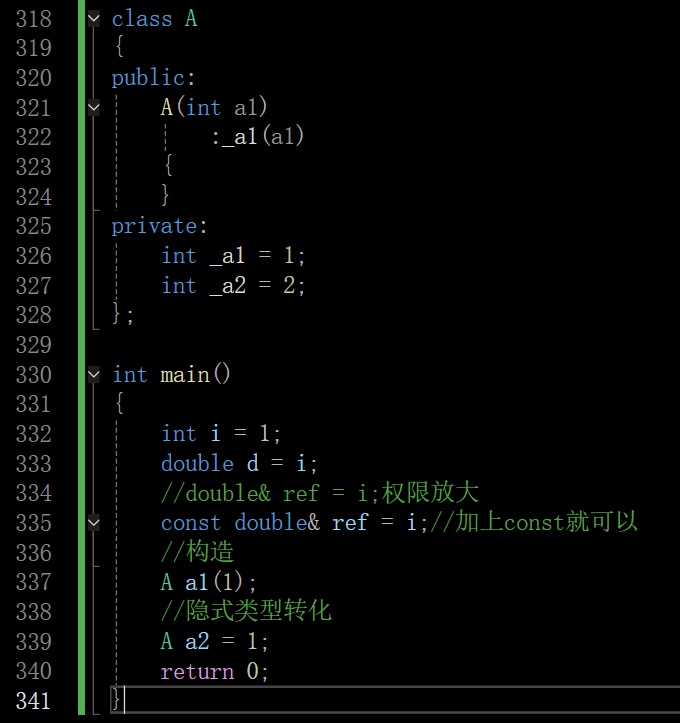Click the 'class' keyword on line 318
The image size is (680, 723).
click(142, 19)
